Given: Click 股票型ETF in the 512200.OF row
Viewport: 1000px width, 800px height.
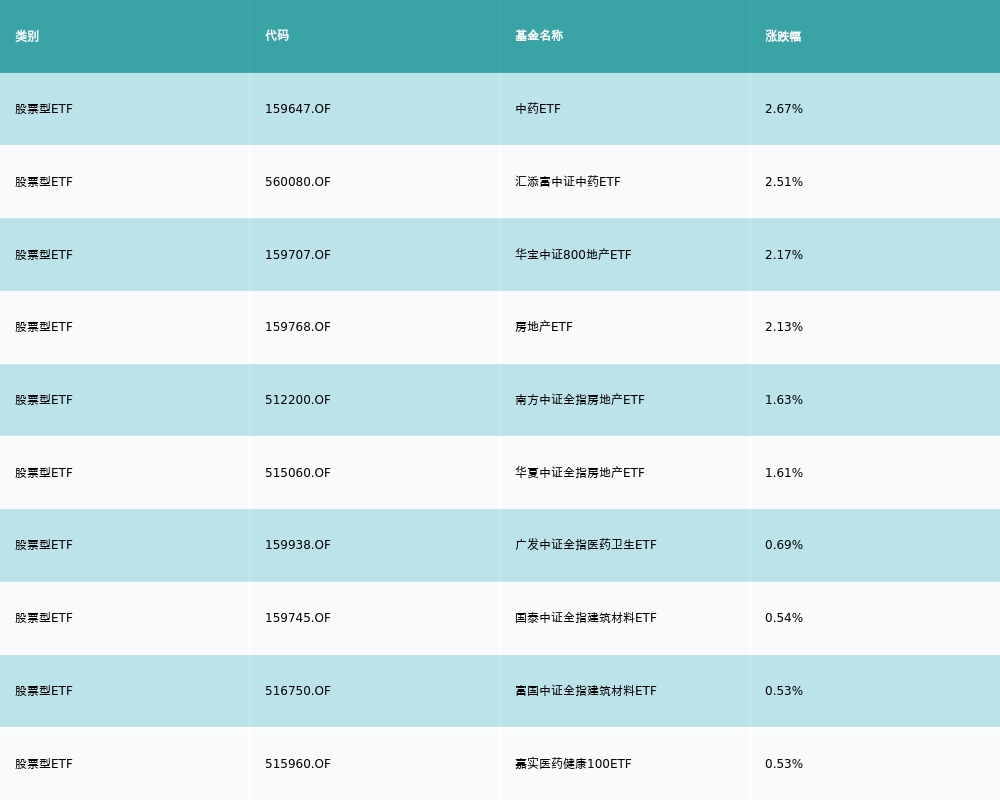Looking at the screenshot, I should [x=44, y=400].
